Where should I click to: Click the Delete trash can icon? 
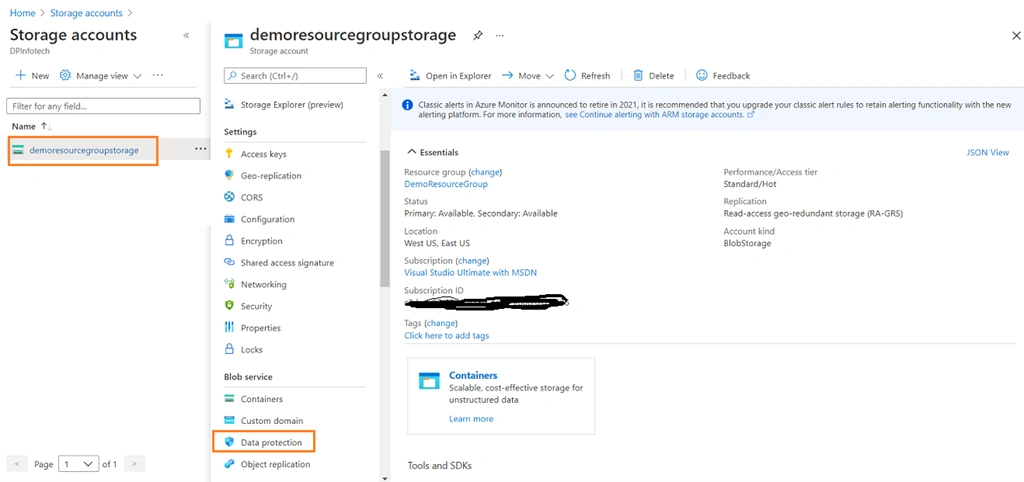click(x=638, y=76)
